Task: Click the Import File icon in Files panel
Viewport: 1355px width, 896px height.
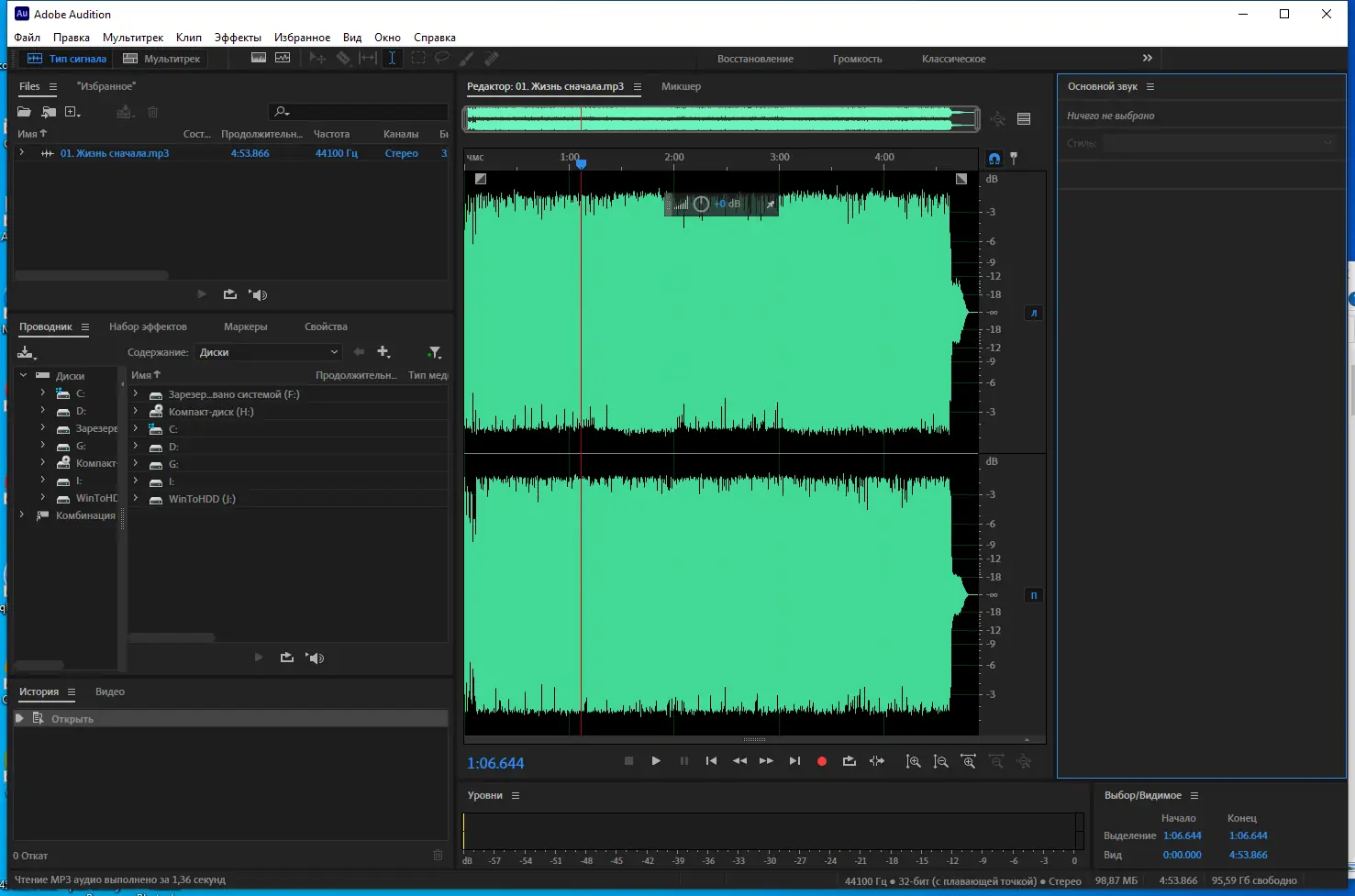Action: pyautogui.click(x=49, y=112)
